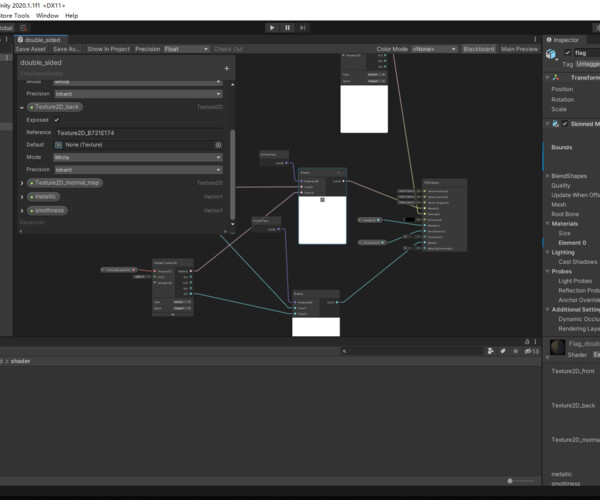The height and width of the screenshot is (500, 600).
Task: Click the greyed Check Out button
Action: click(x=228, y=49)
